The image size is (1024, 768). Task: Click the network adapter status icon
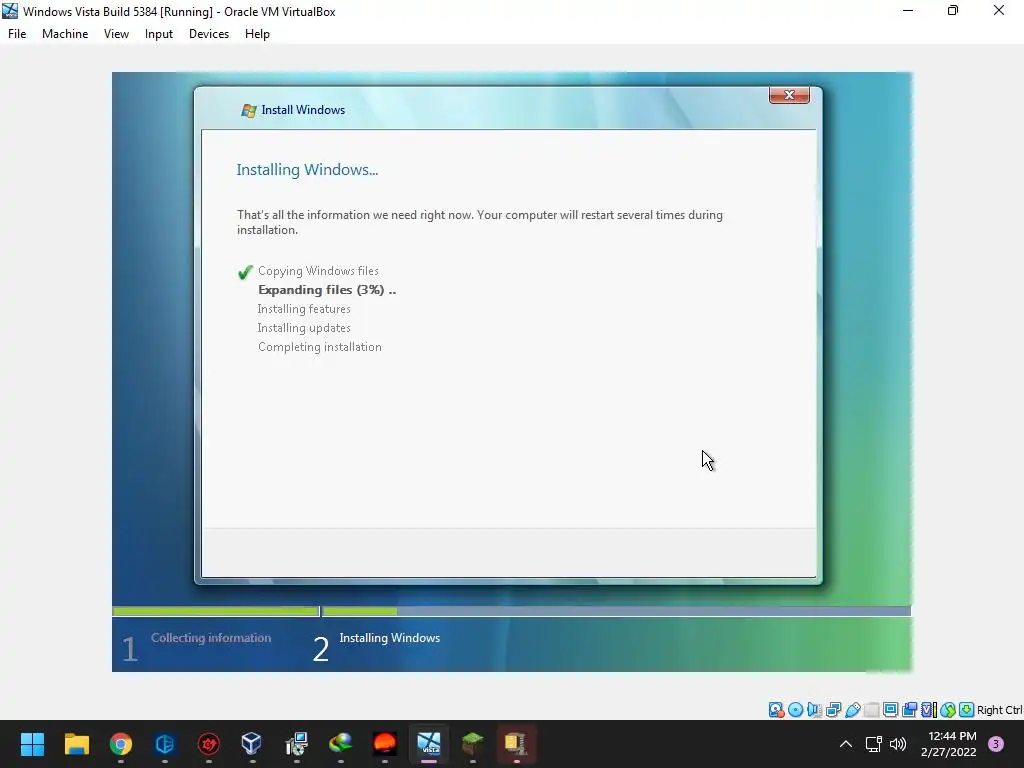[833, 710]
